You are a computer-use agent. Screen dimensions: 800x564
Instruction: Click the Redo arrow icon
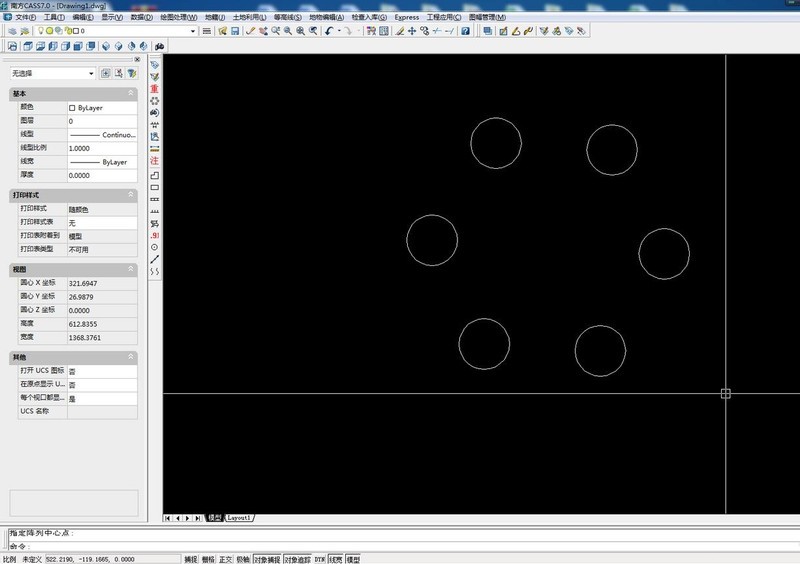[x=348, y=31]
